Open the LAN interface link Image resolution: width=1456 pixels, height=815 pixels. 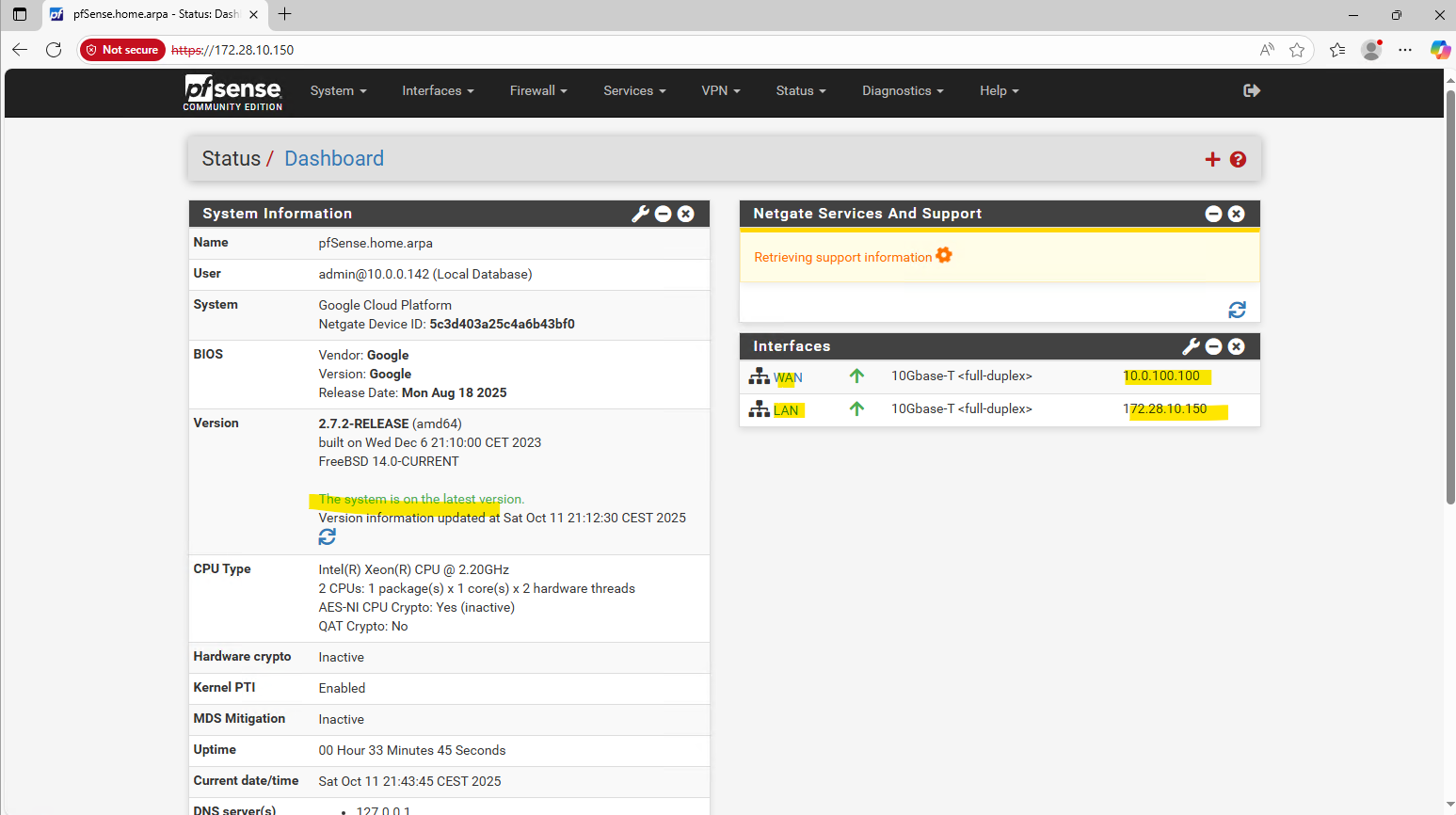click(x=786, y=410)
